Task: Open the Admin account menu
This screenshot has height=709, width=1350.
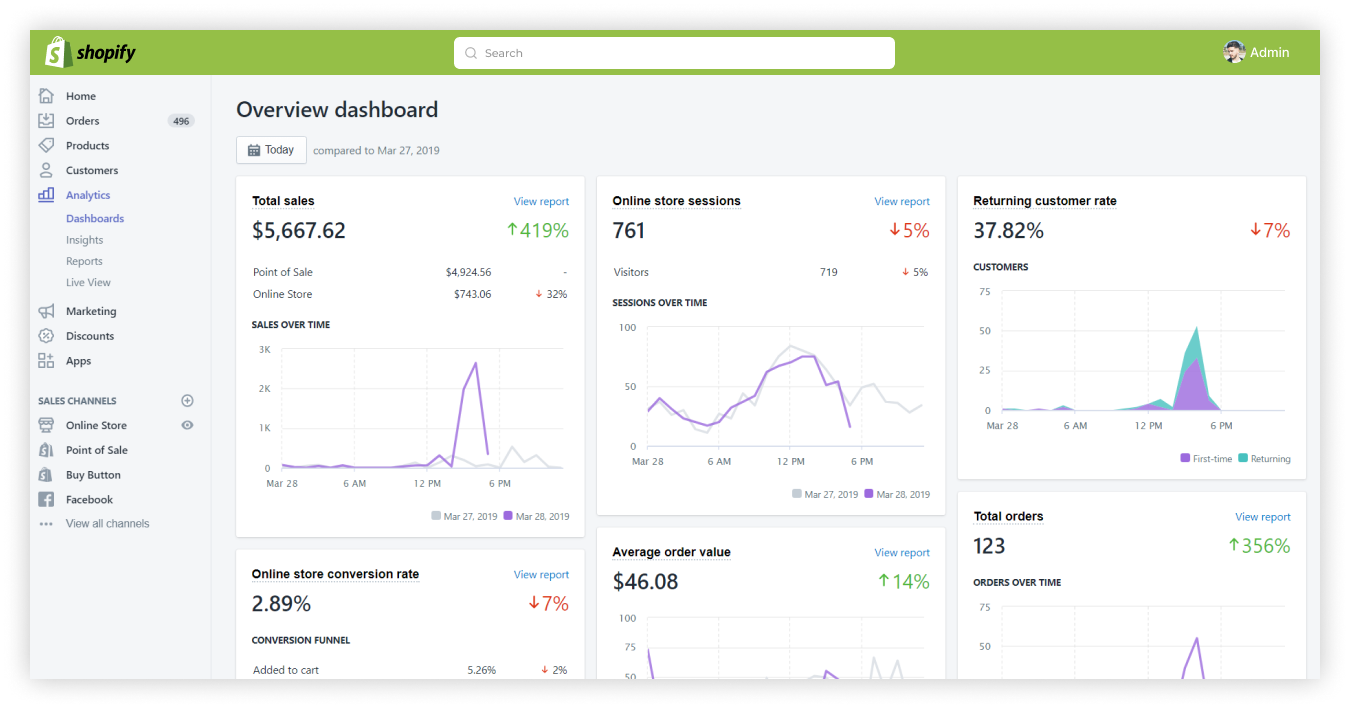Action: point(1257,52)
